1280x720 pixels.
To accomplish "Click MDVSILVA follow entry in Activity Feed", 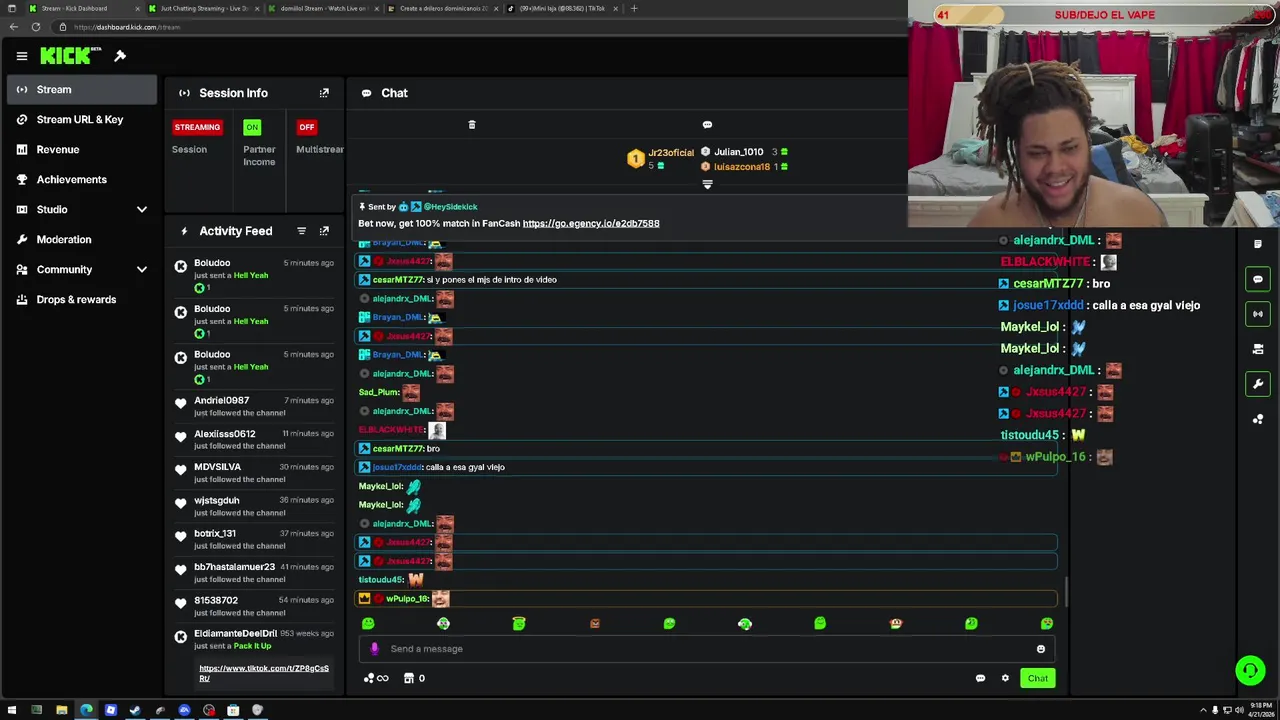I will (254, 473).
